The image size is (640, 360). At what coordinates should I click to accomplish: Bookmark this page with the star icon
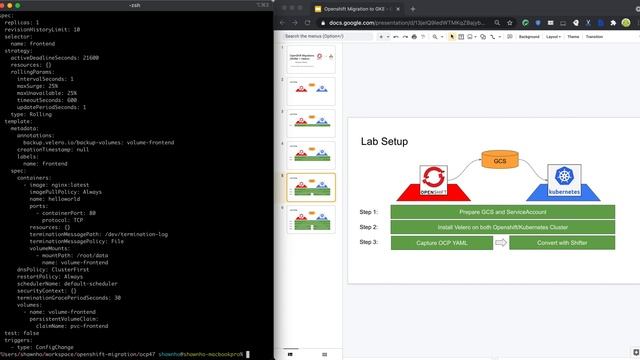(510, 23)
